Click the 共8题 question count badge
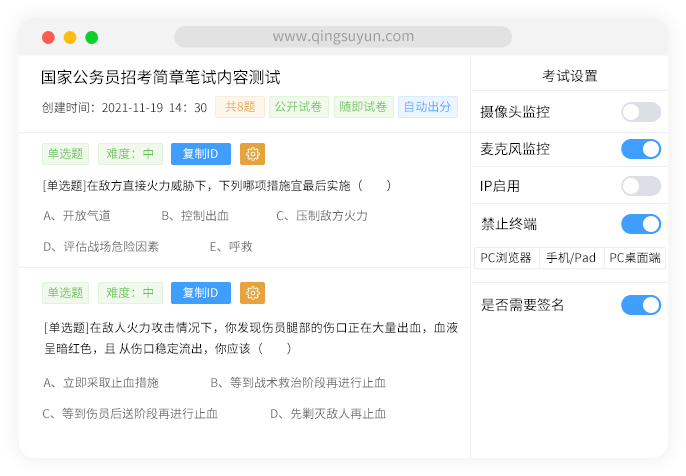The height and width of the screenshot is (476, 686). tap(239, 107)
